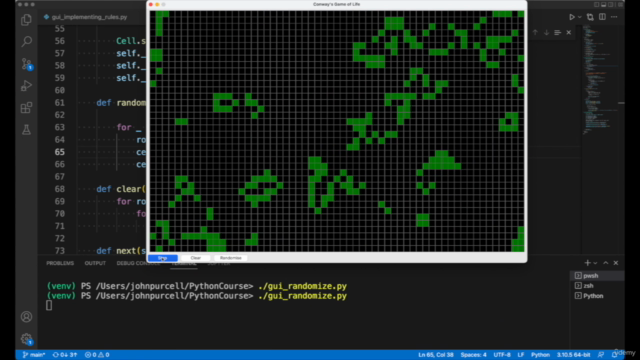
Task: Go to next match in find widget
Action: click(546, 32)
